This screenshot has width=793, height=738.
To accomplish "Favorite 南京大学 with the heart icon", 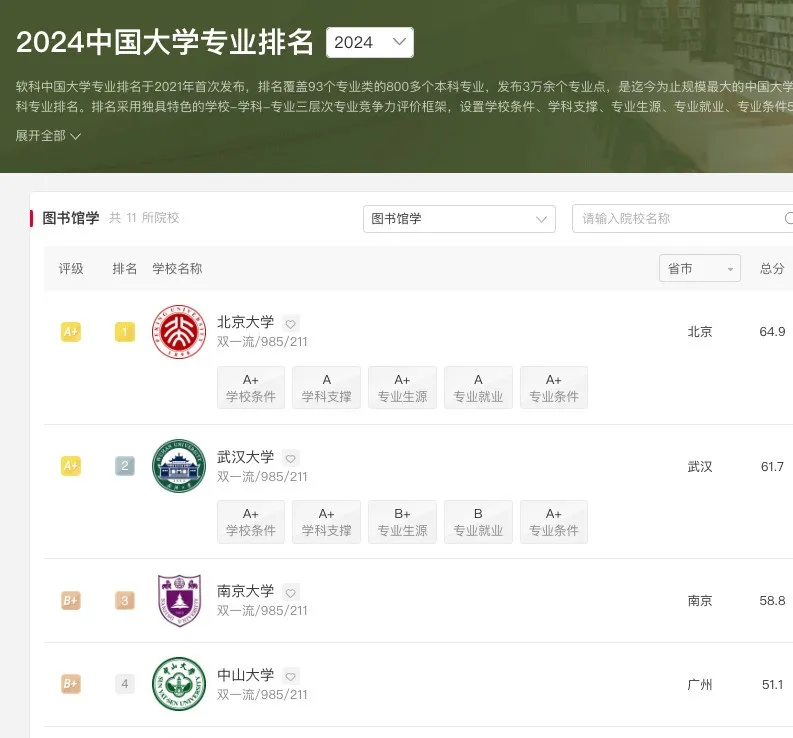I will tap(290, 592).
